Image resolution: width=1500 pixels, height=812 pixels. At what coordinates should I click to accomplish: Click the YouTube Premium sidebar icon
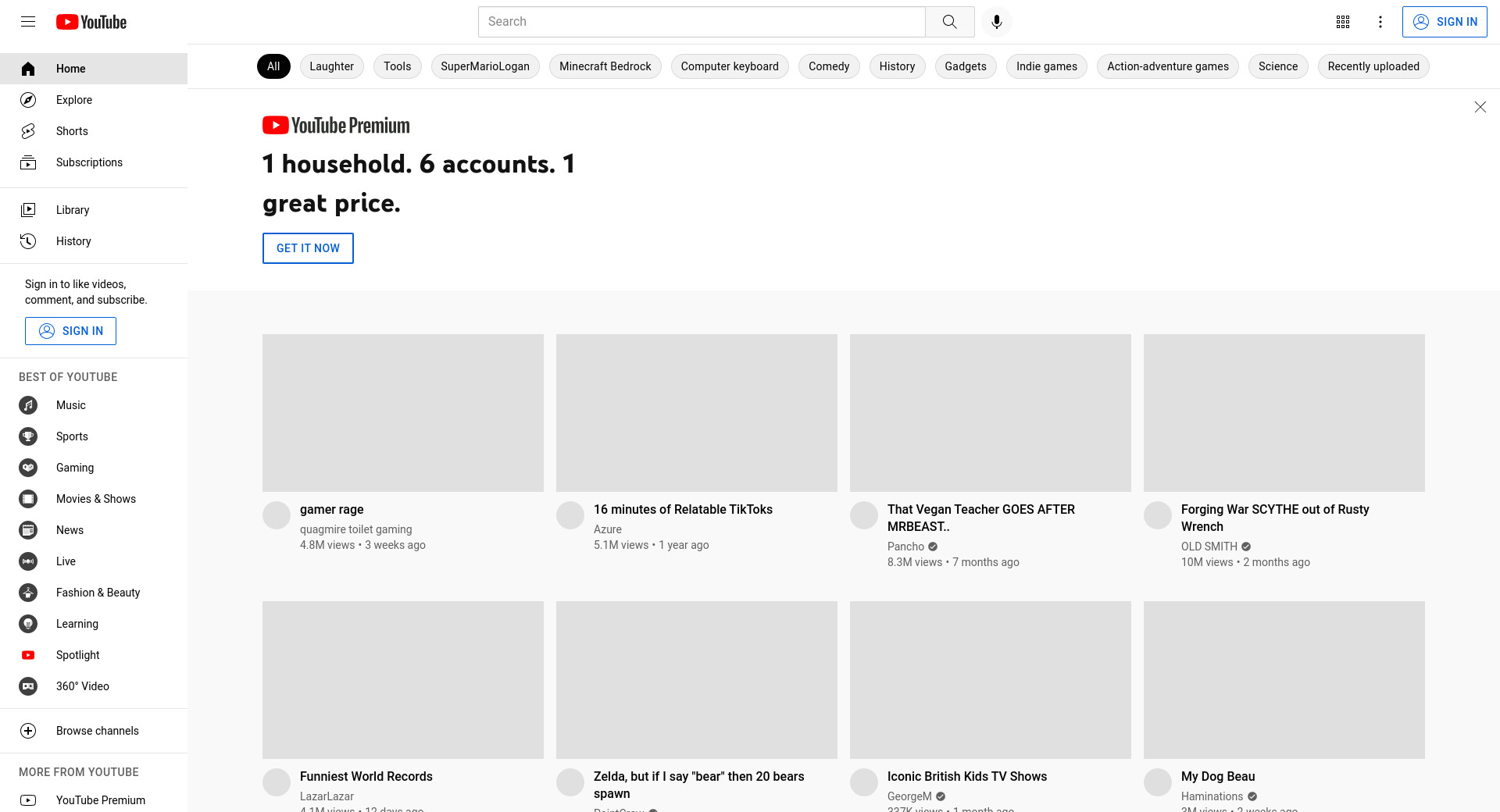point(28,800)
